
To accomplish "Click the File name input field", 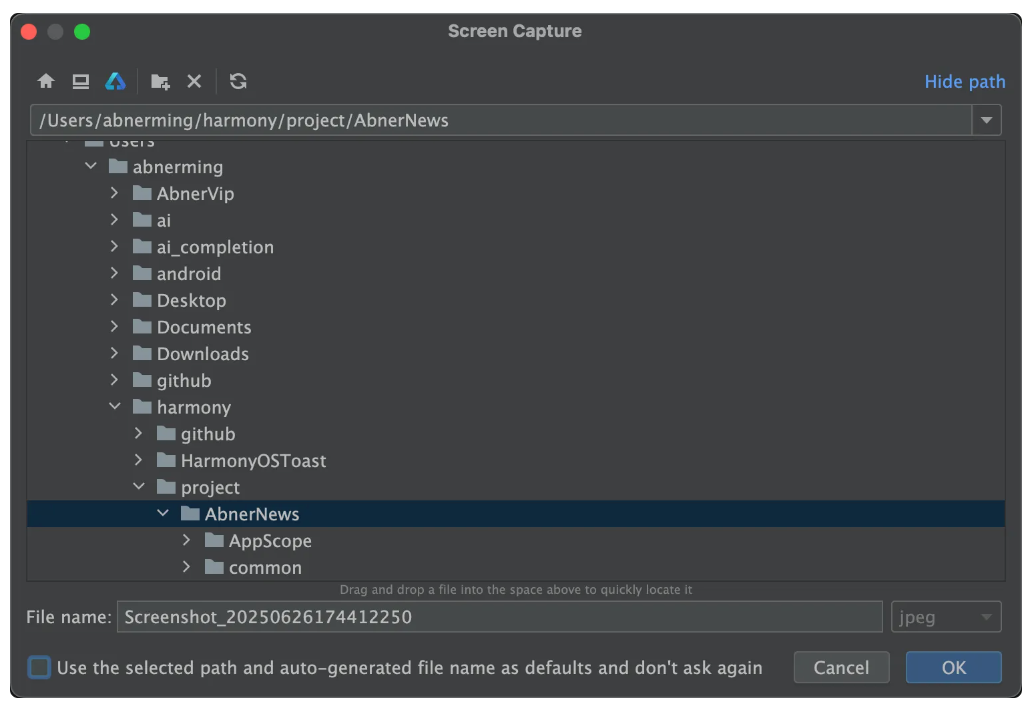I will coord(499,617).
